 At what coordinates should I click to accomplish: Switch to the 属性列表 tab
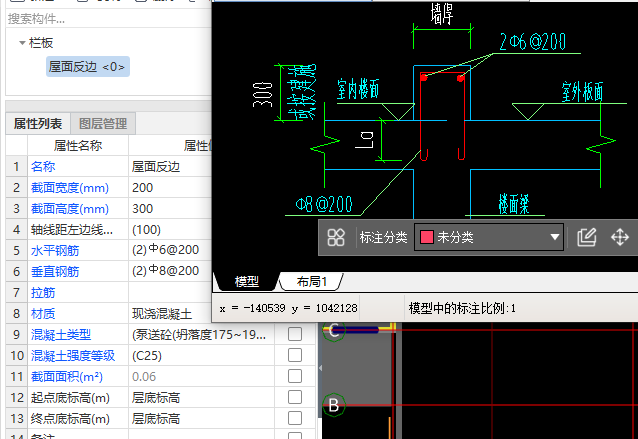click(38, 124)
